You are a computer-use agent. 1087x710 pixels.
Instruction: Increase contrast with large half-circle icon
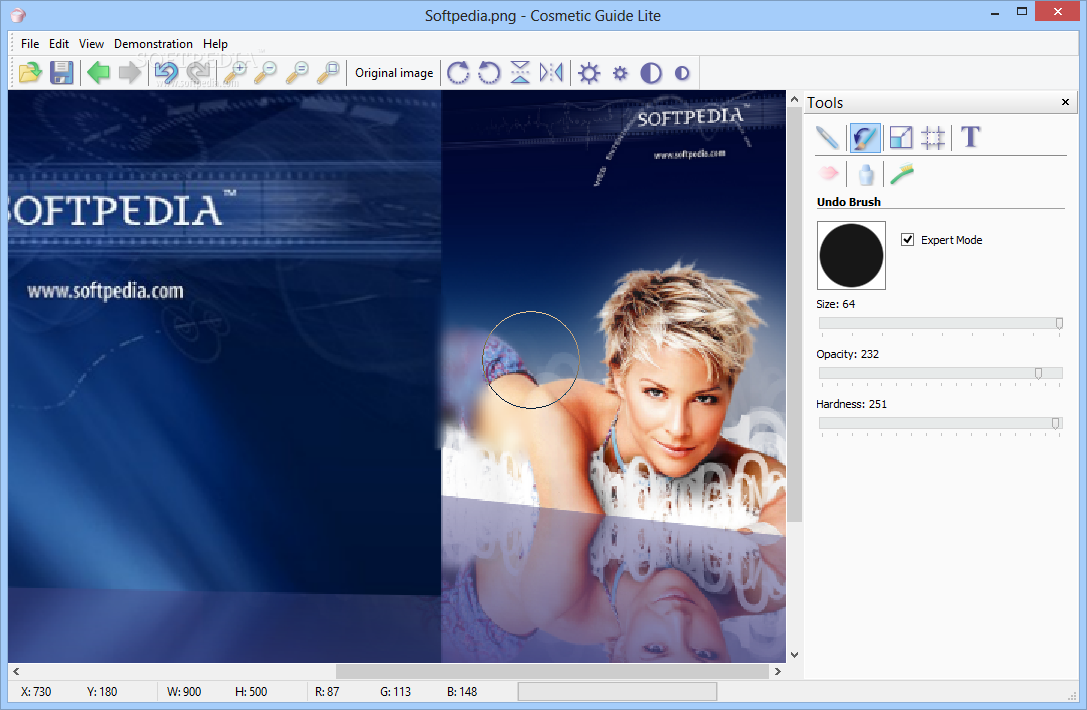[x=651, y=73]
